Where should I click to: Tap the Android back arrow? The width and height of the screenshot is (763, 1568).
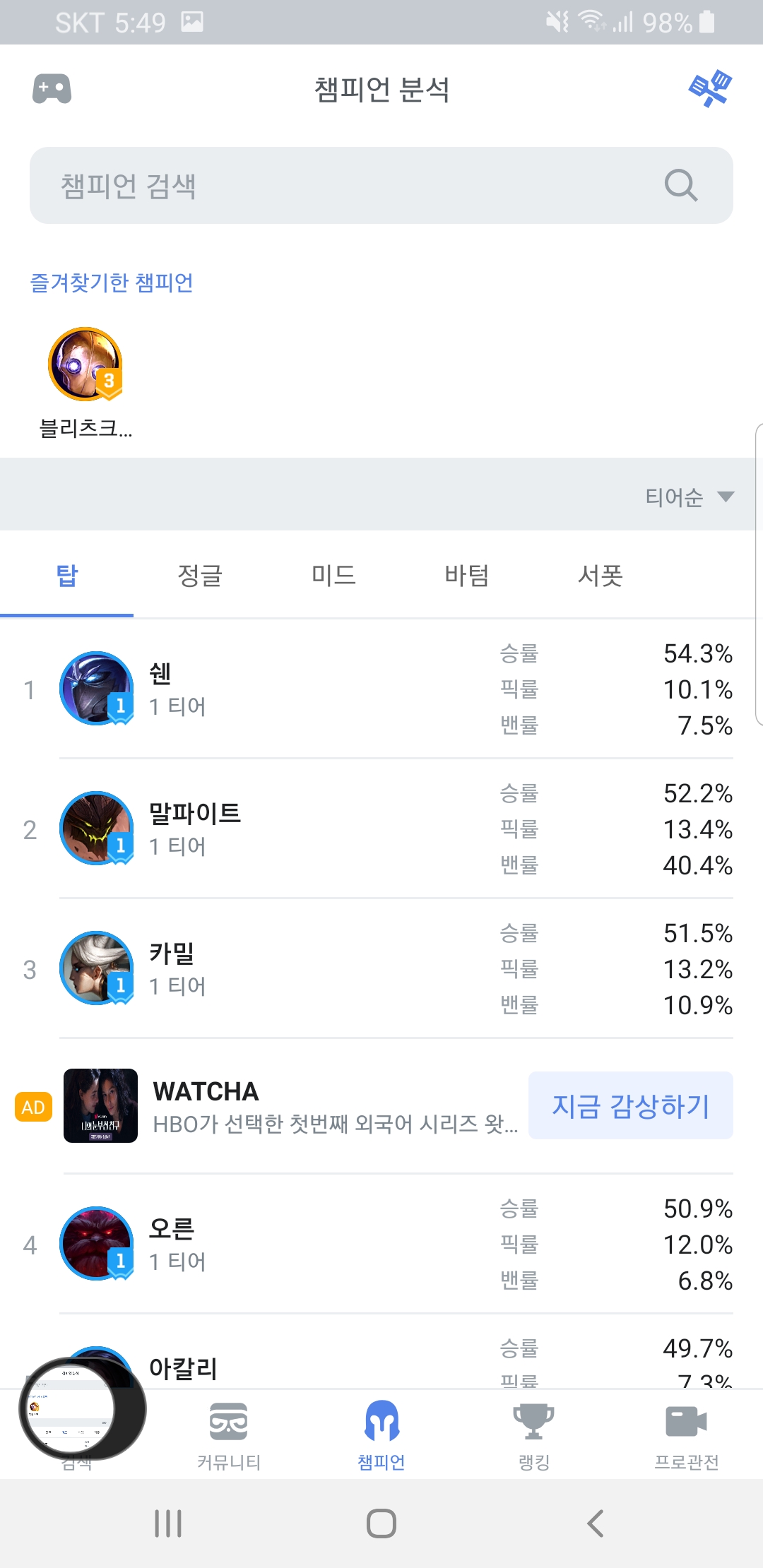tap(596, 1524)
